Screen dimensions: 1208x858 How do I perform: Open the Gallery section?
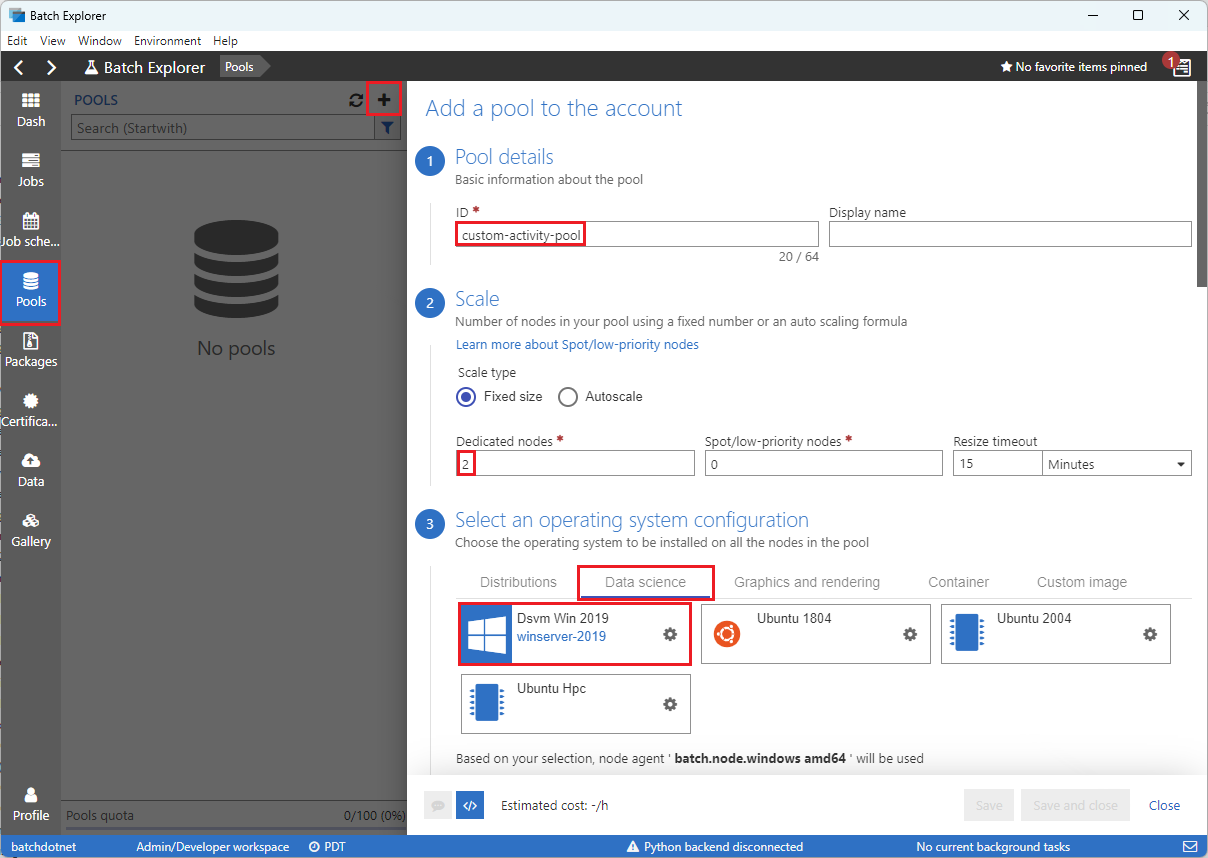[30, 530]
